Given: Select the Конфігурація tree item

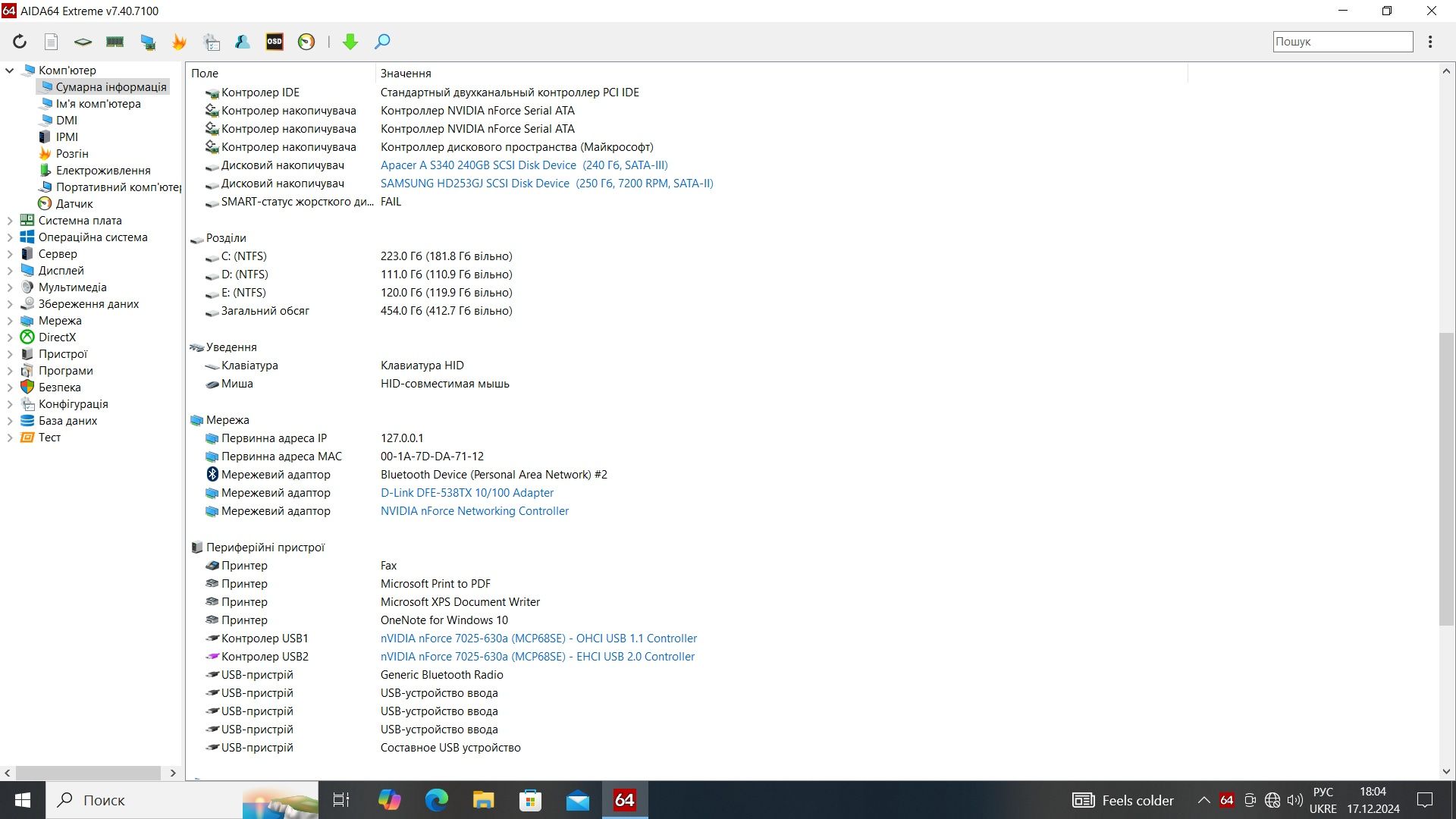Looking at the screenshot, I should click(x=74, y=404).
